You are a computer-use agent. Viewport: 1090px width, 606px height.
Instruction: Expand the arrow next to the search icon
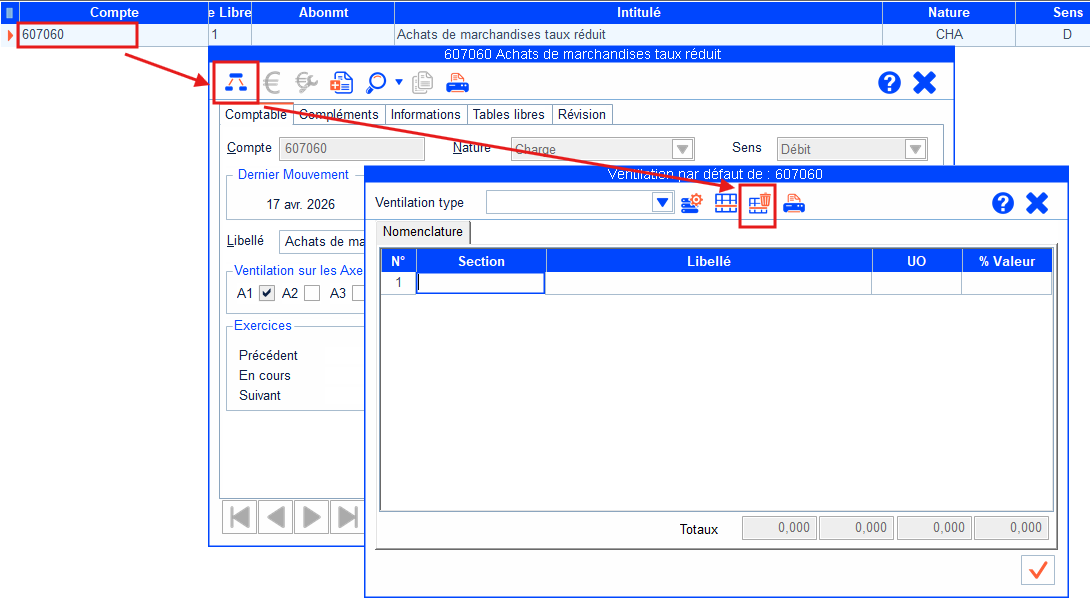pos(399,83)
